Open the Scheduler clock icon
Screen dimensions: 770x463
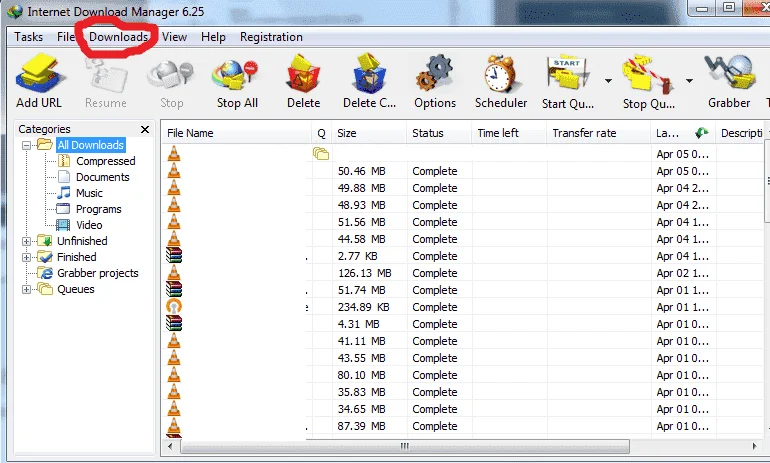tap(500, 74)
